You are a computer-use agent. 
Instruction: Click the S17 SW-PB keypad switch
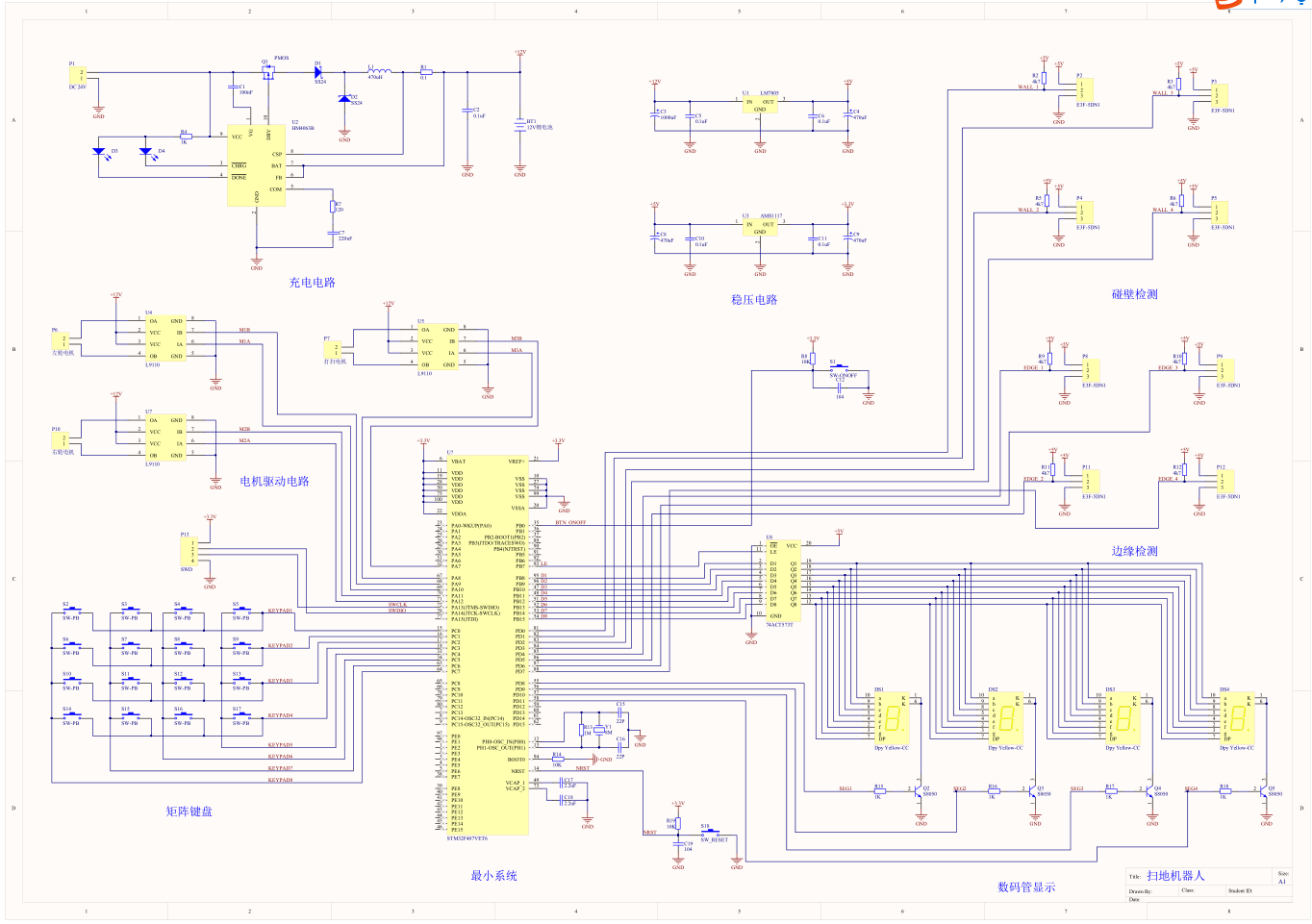240,714
